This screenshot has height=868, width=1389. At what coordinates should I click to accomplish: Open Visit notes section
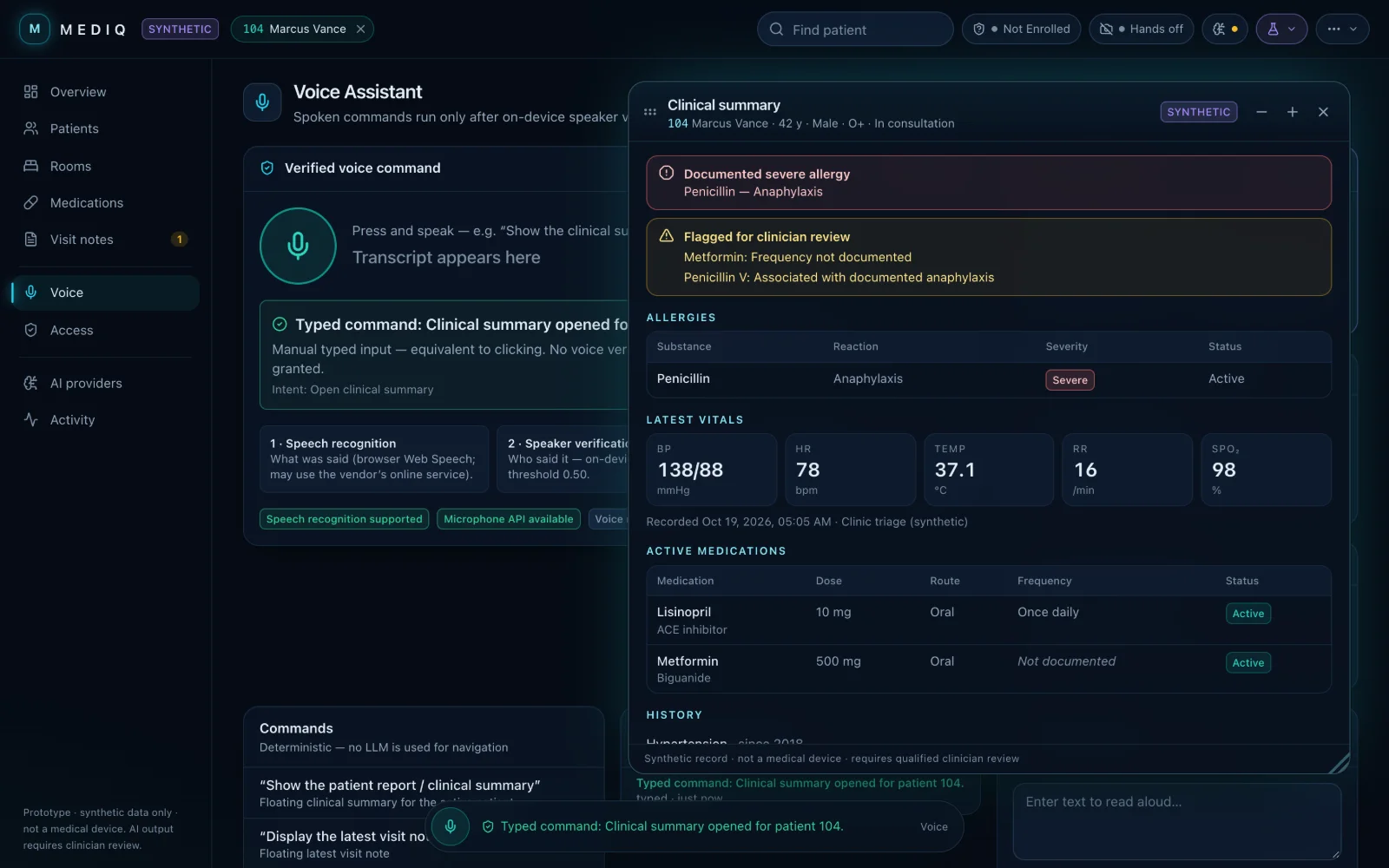click(x=105, y=240)
